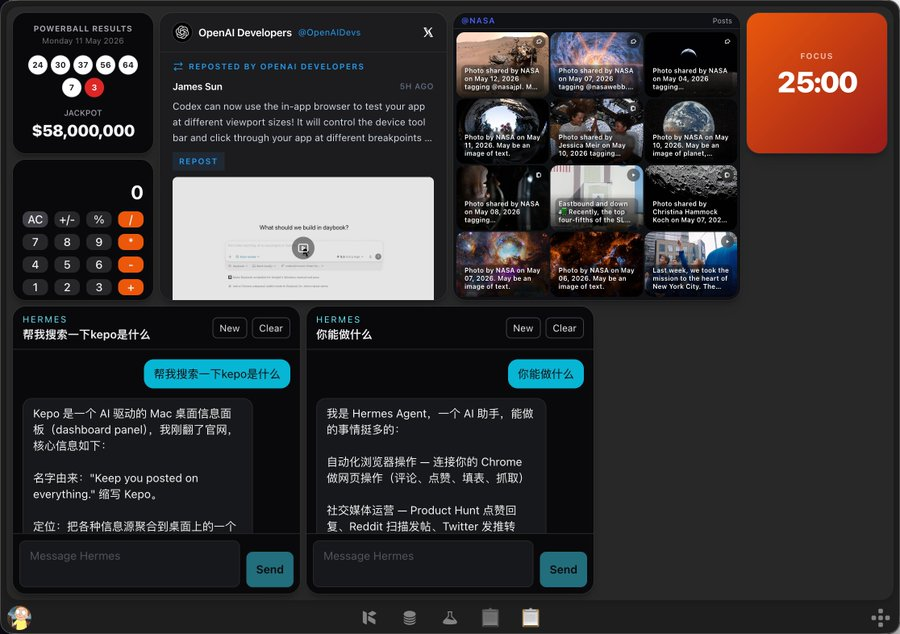Select the database stack icon in dock

[x=409, y=618]
